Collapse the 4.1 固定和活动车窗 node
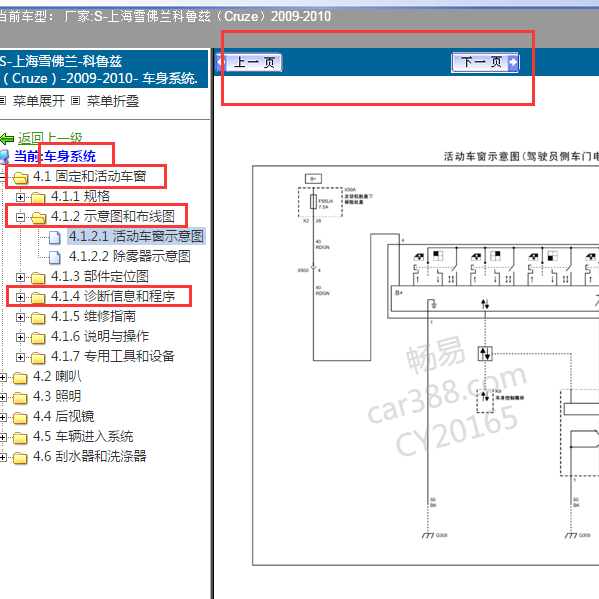This screenshot has width=599, height=599. (2, 177)
